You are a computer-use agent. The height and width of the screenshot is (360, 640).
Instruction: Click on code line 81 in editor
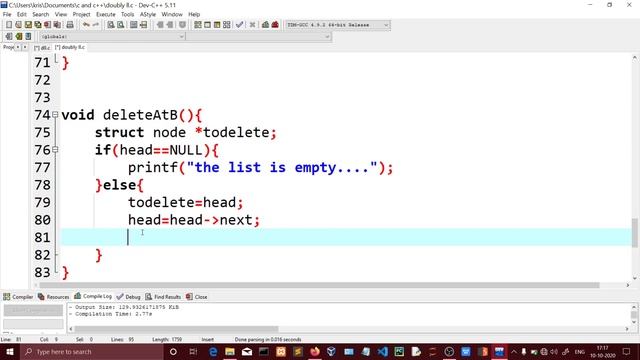pyautogui.click(x=346, y=237)
